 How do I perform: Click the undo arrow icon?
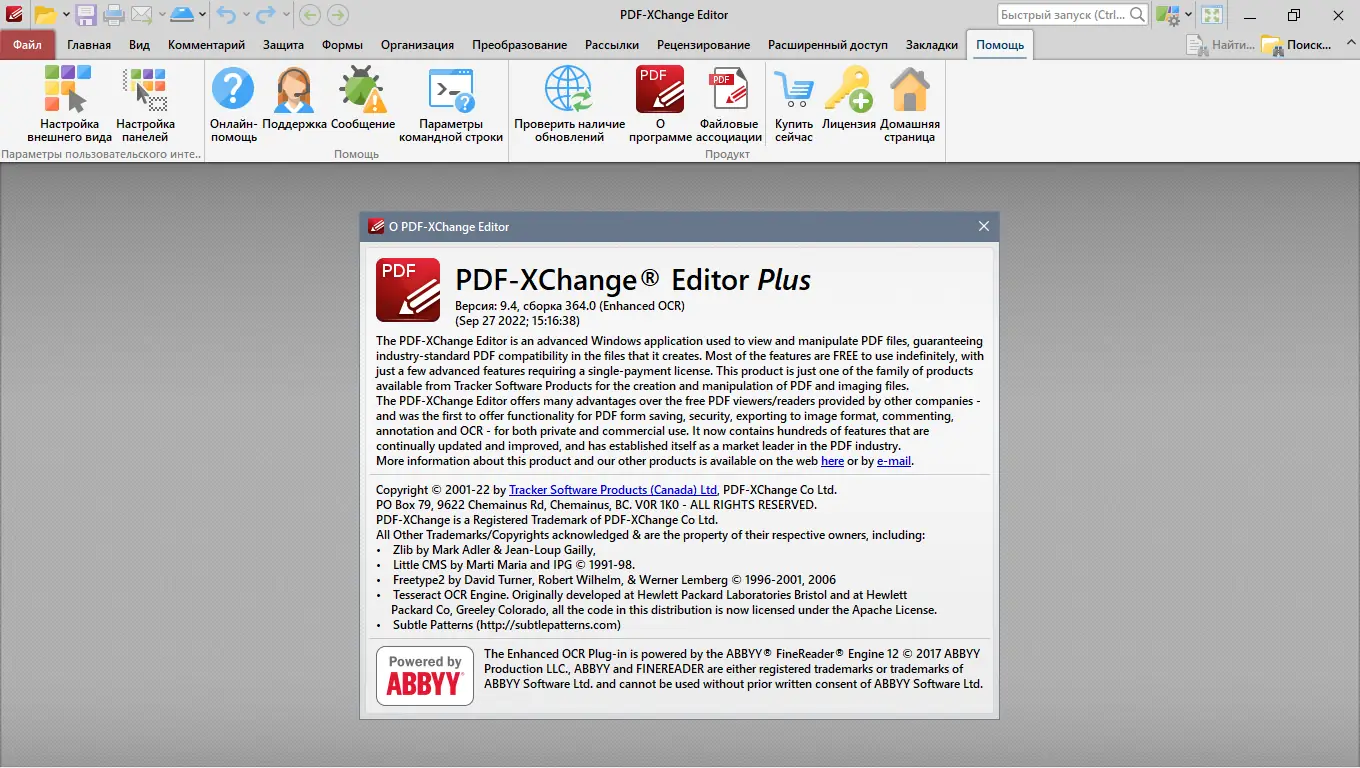click(227, 15)
